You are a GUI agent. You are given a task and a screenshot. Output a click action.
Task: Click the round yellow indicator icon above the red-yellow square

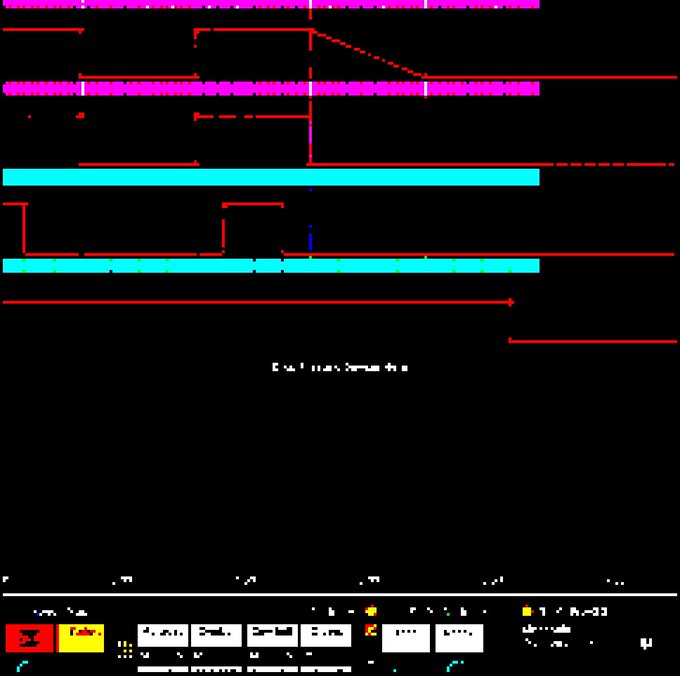point(371,611)
